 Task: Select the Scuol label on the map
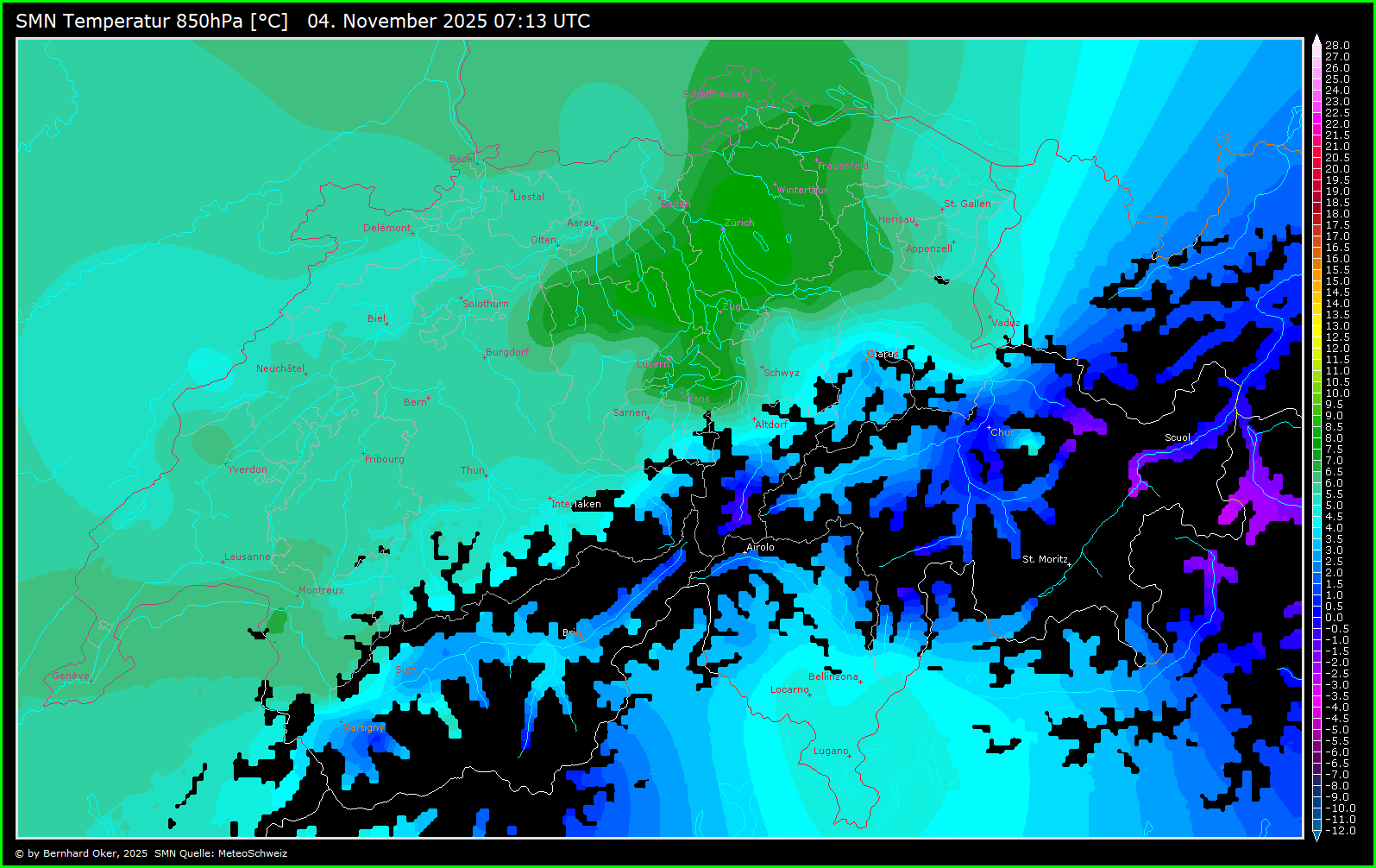point(1177,437)
